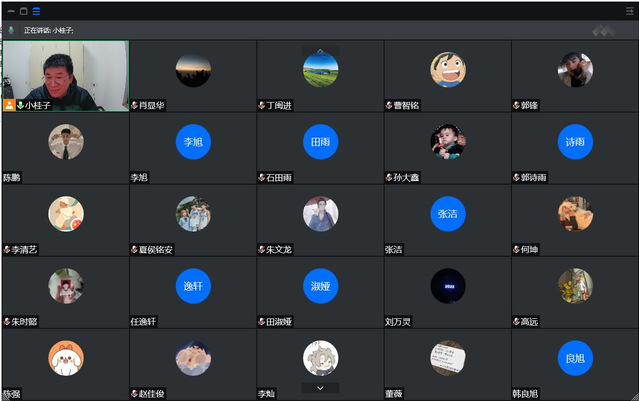Screen dimensions: 639x401
Task: Click the blue 良旭 avatar circle
Action: point(574,358)
